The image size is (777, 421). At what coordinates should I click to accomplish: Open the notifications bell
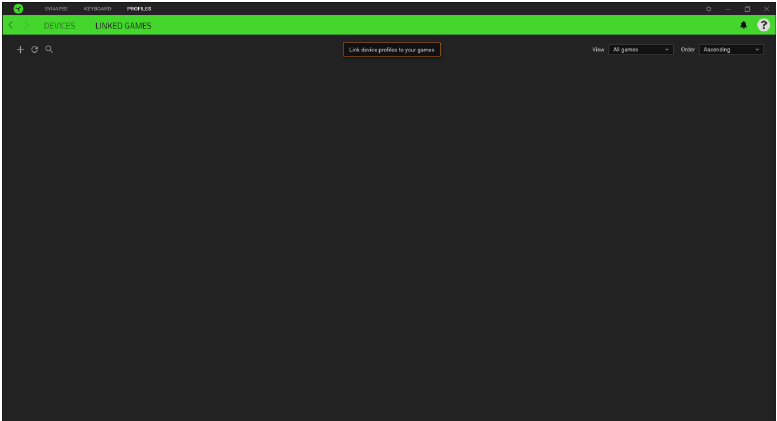743,25
